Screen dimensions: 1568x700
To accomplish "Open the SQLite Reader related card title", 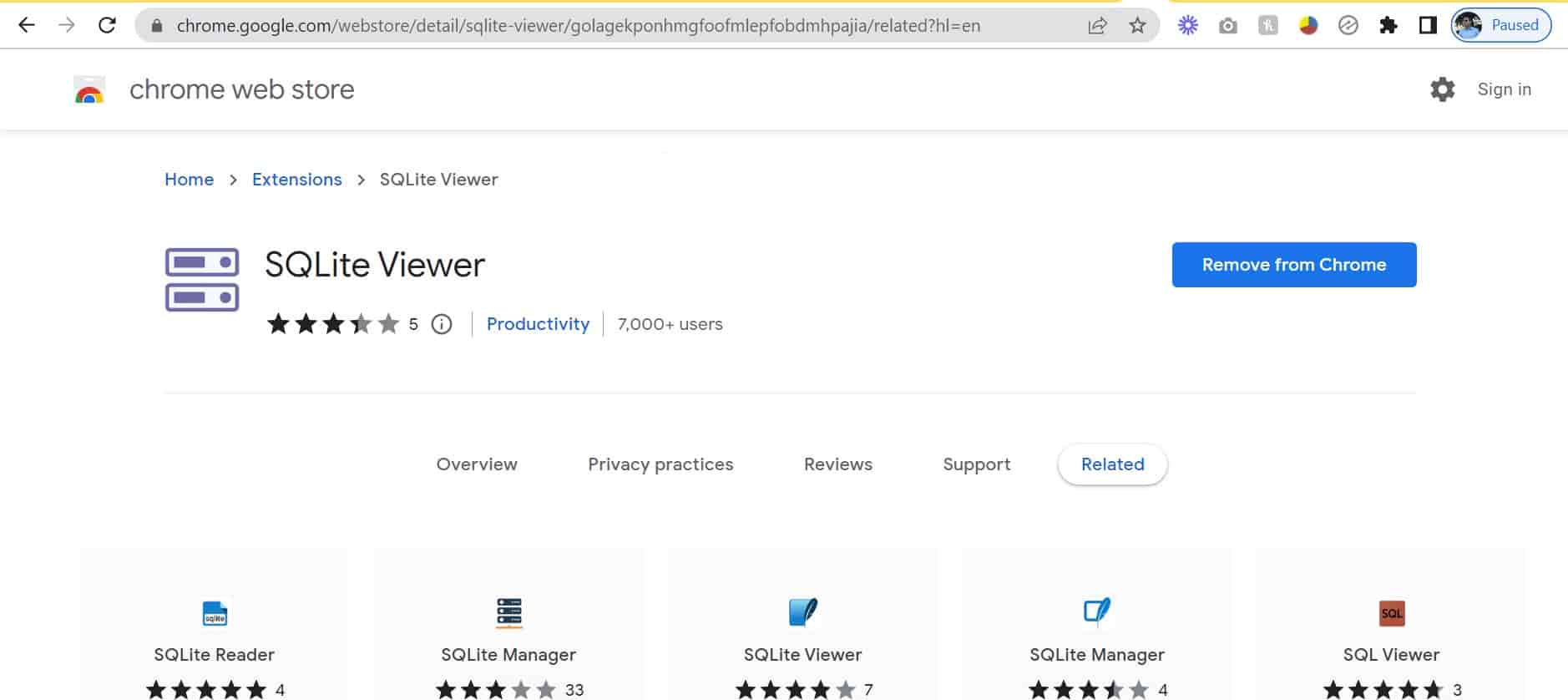I will coord(214,655).
